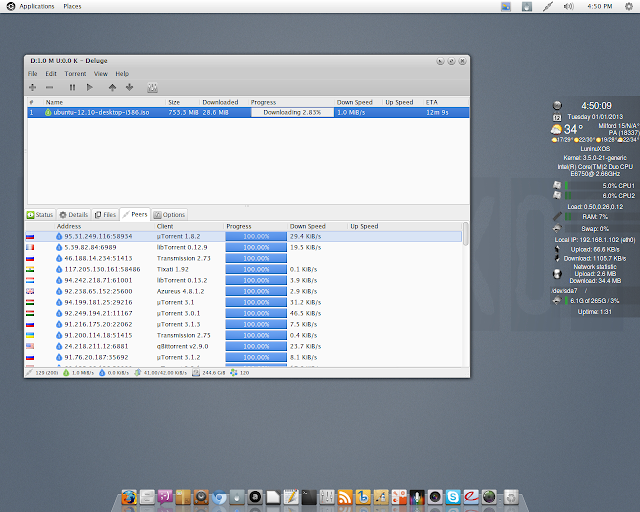Screen dimensions: 640x512
Task: Sort peers by Address column header
Action: [104, 226]
